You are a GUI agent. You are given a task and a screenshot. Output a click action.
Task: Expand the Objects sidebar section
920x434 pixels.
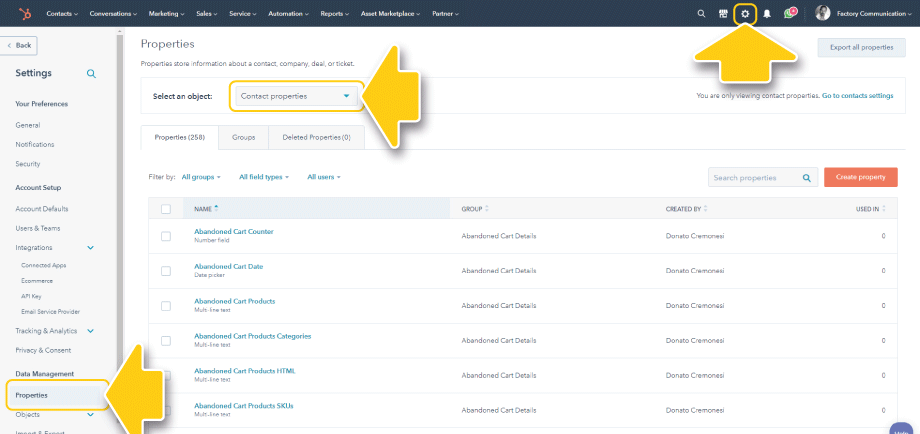click(90, 415)
